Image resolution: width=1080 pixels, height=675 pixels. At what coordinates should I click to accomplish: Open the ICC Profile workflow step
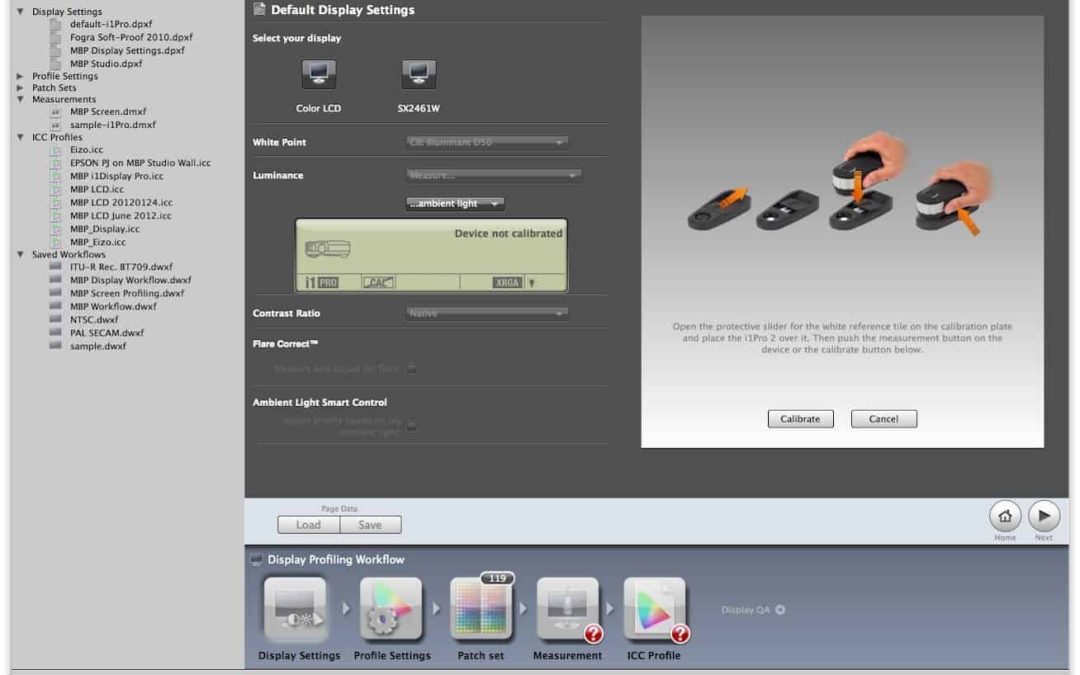coord(654,610)
